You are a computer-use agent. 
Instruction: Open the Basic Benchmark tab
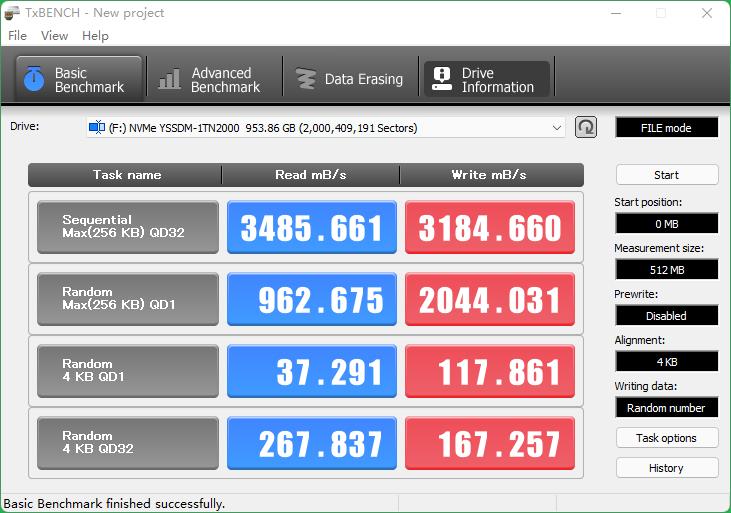pos(78,79)
